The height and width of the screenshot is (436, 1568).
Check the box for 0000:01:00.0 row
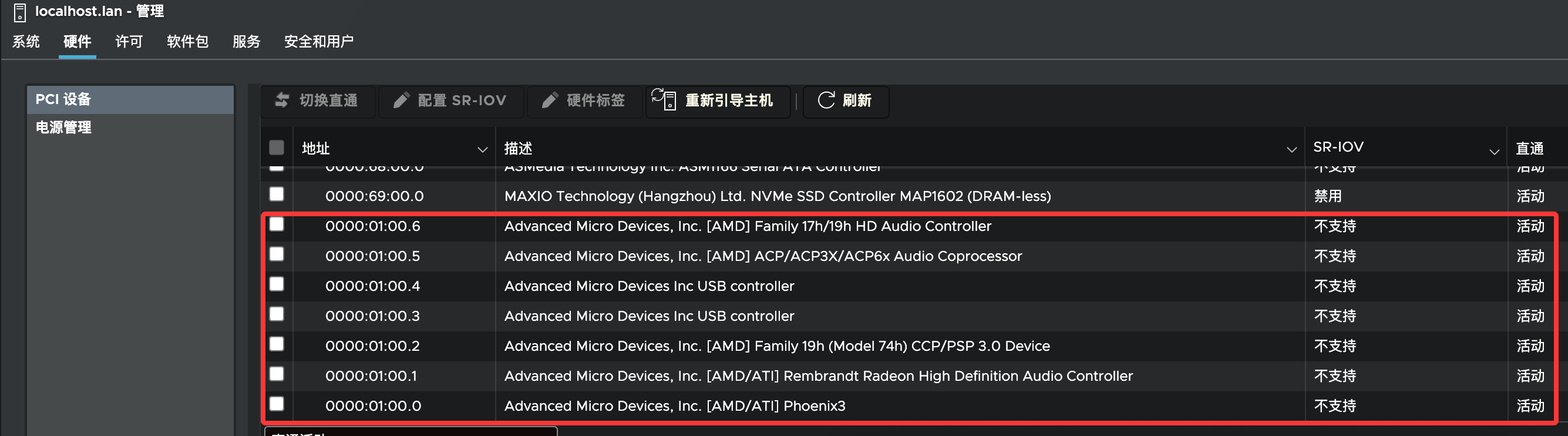(277, 404)
